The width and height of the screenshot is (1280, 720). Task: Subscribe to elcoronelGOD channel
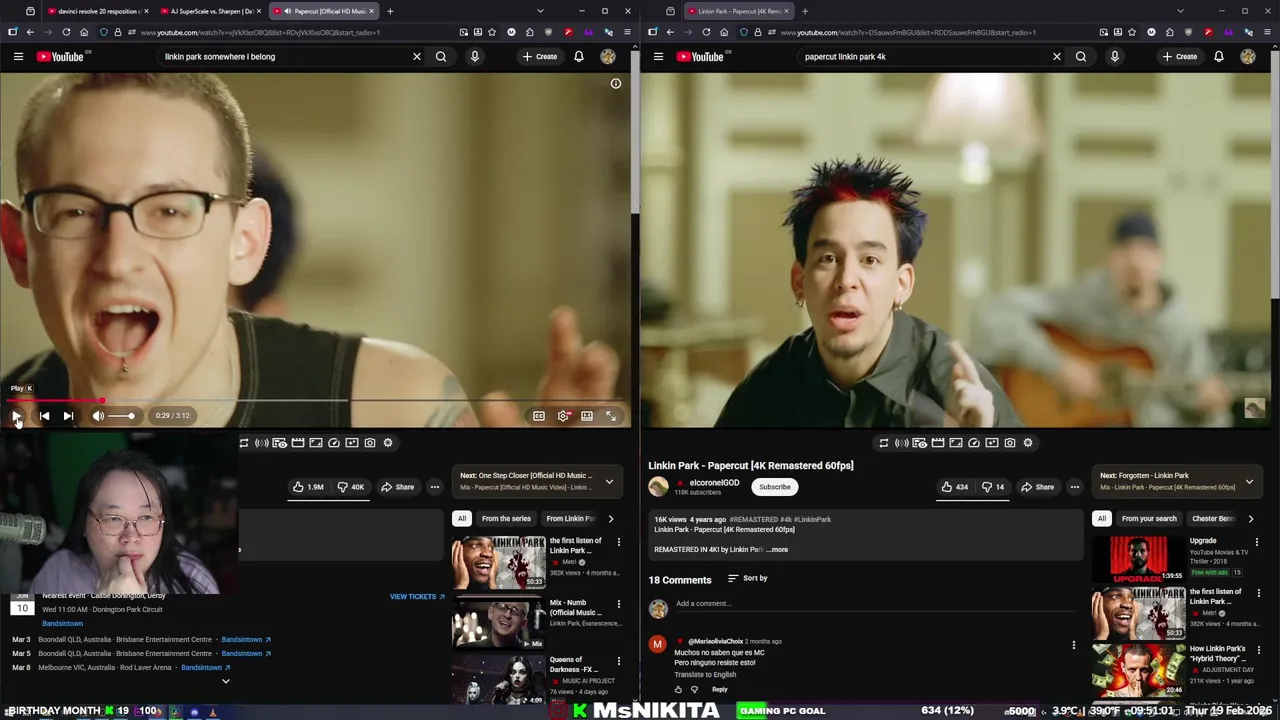coord(774,487)
